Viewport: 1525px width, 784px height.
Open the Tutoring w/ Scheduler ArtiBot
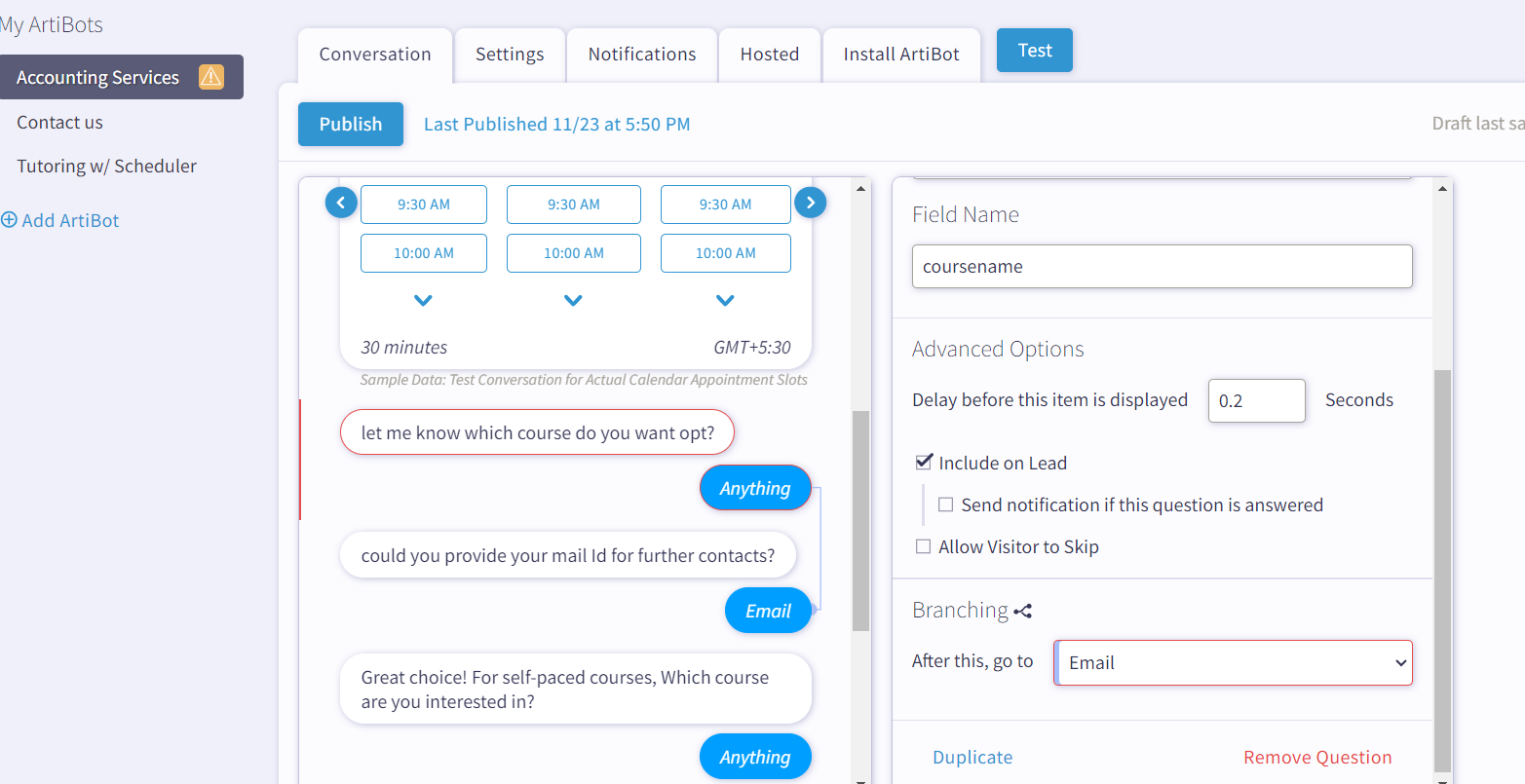tap(107, 167)
